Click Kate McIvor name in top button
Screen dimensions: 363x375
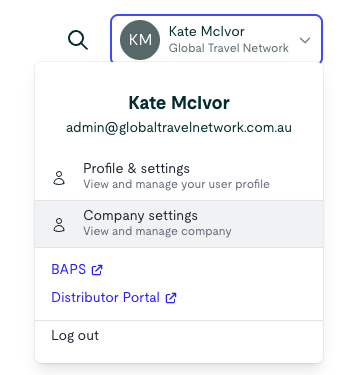[x=207, y=32]
